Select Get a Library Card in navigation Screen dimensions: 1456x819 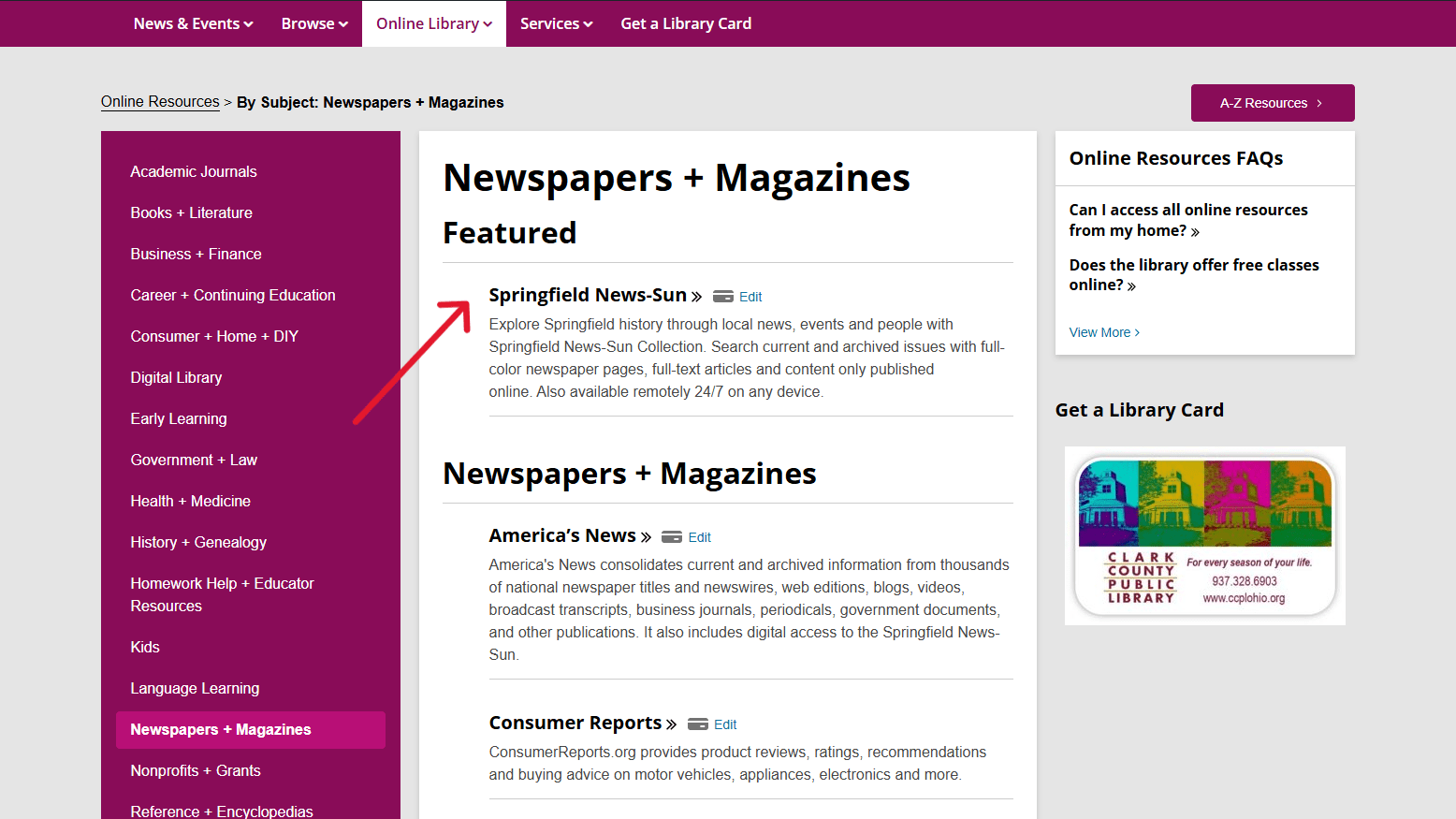pyautogui.click(x=686, y=23)
